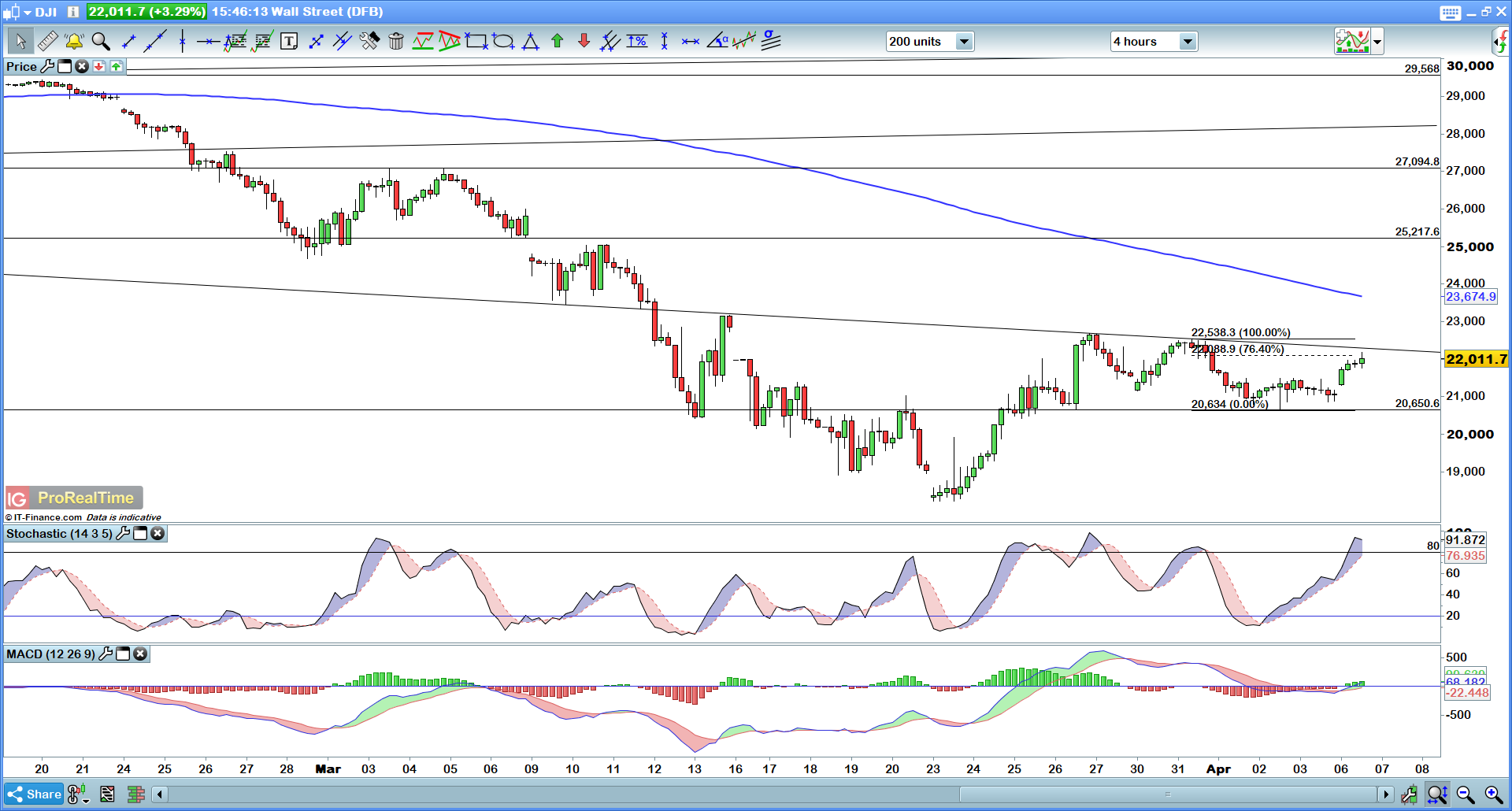Close the MACD indicator panel
Screen dimensions: 1512x811
pos(140,654)
